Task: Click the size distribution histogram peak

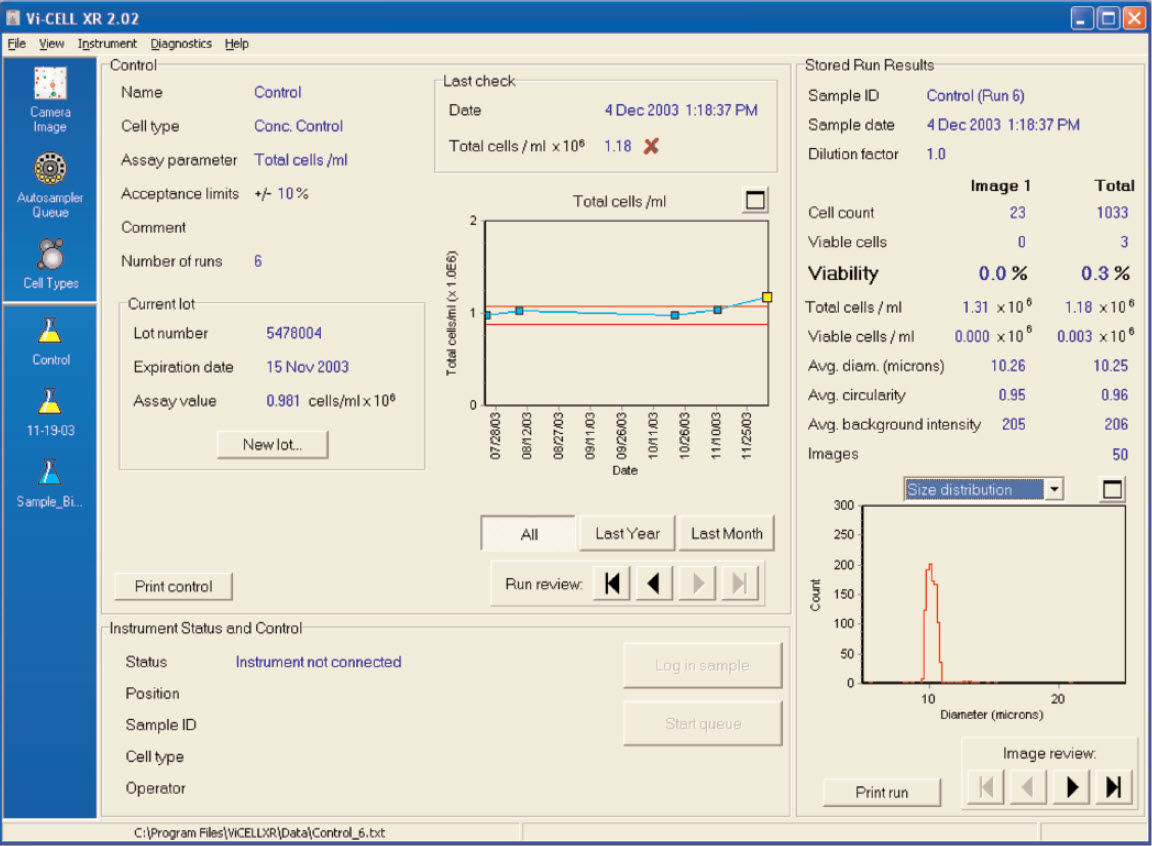Action: coord(930,565)
